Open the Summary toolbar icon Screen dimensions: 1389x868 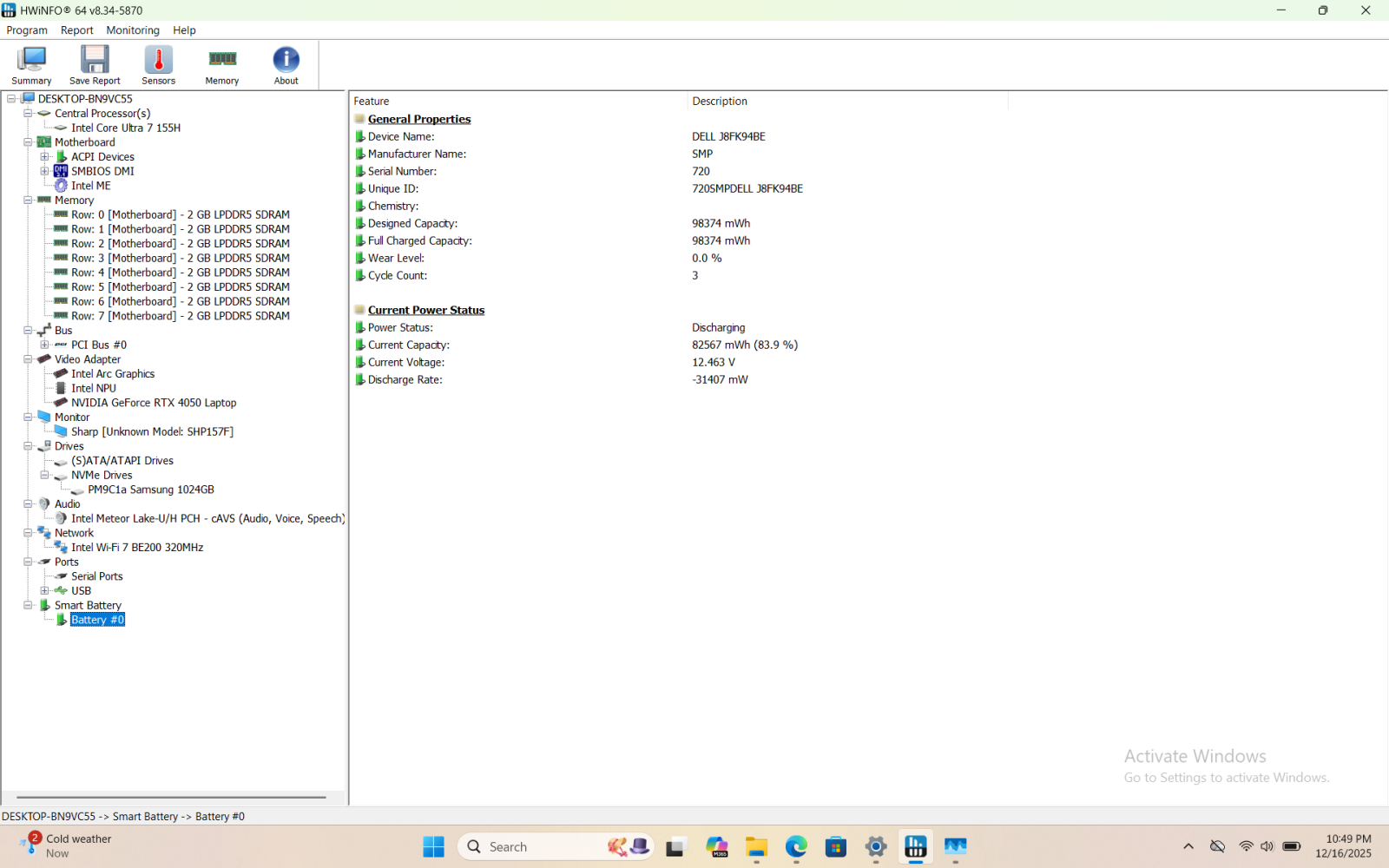(x=31, y=65)
